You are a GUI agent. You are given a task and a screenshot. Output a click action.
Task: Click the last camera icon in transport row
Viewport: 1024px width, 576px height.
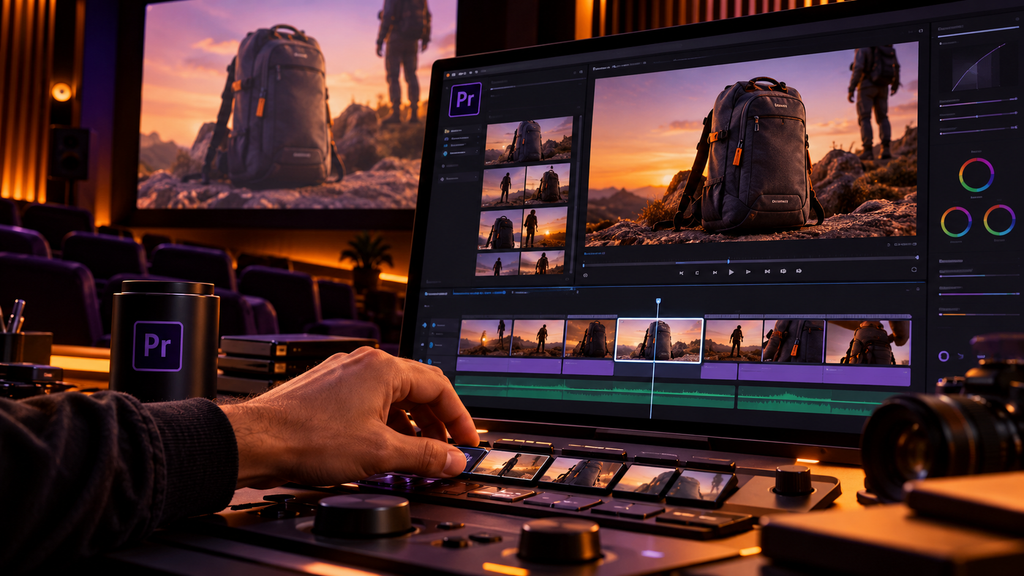(x=799, y=271)
